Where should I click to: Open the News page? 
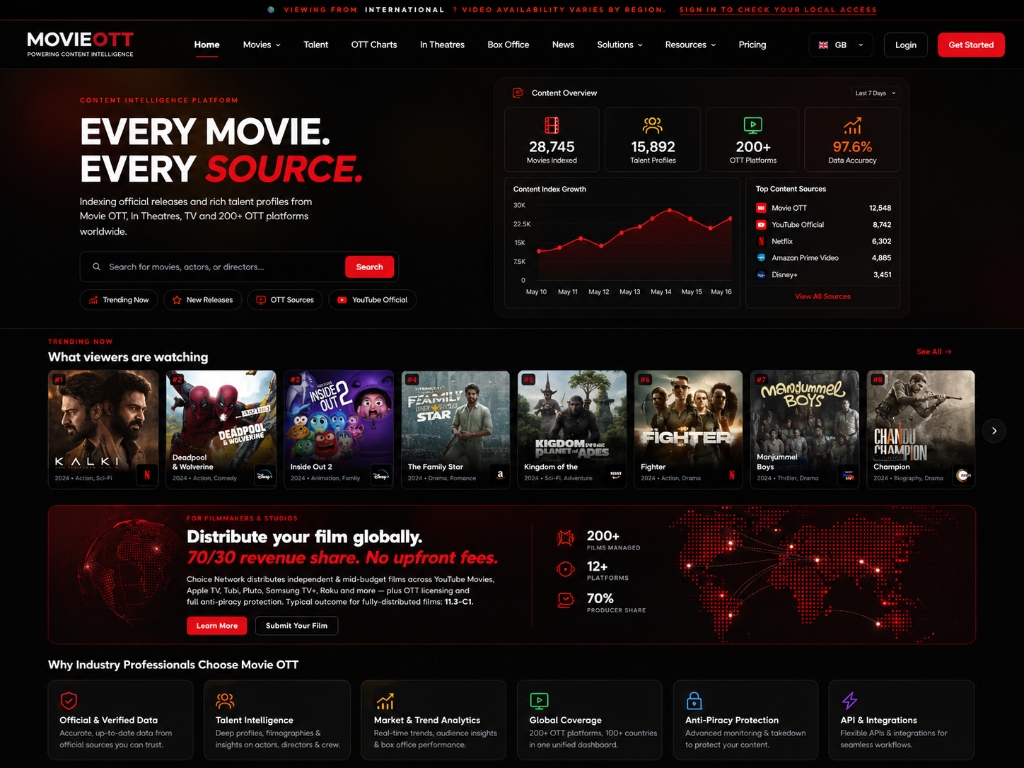pos(563,44)
